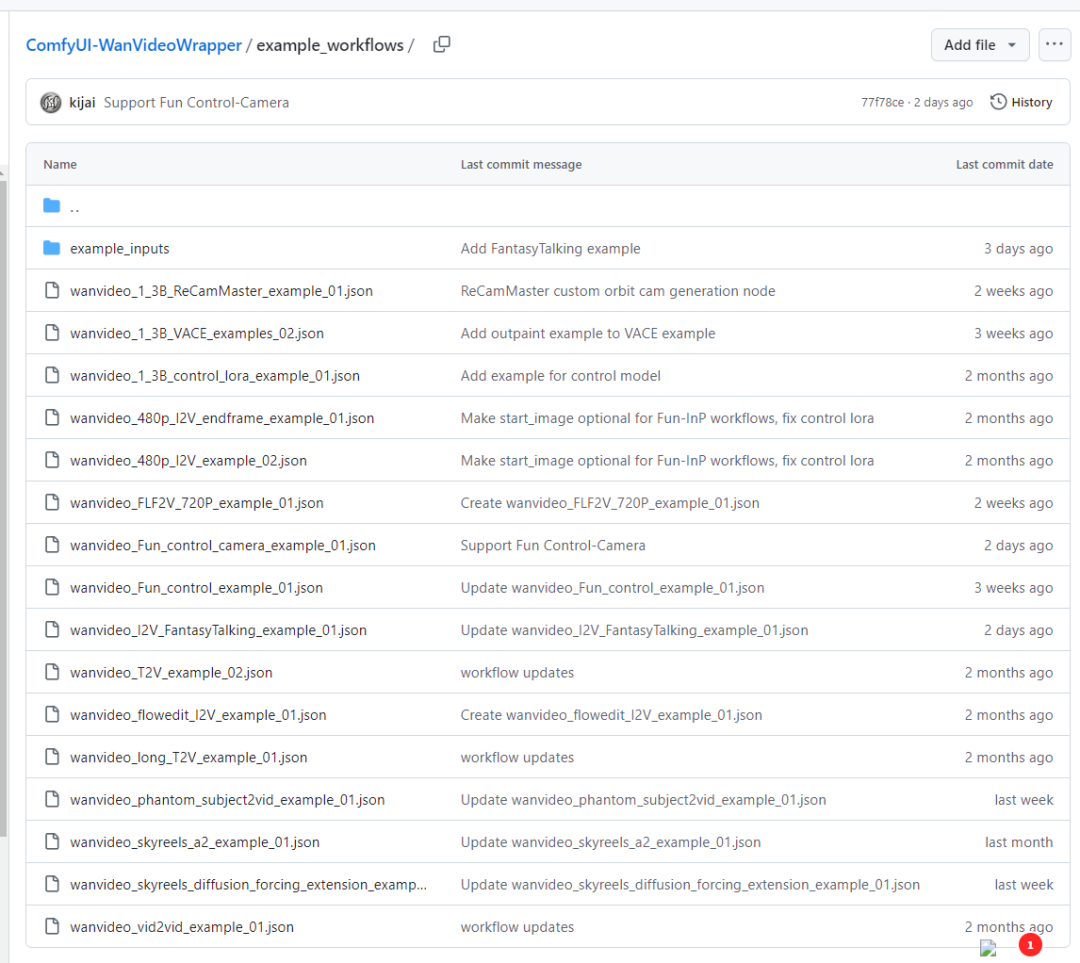The height and width of the screenshot is (963, 1080).
Task: Click 'Add FantasyTalking example' commit message
Action: coord(550,249)
